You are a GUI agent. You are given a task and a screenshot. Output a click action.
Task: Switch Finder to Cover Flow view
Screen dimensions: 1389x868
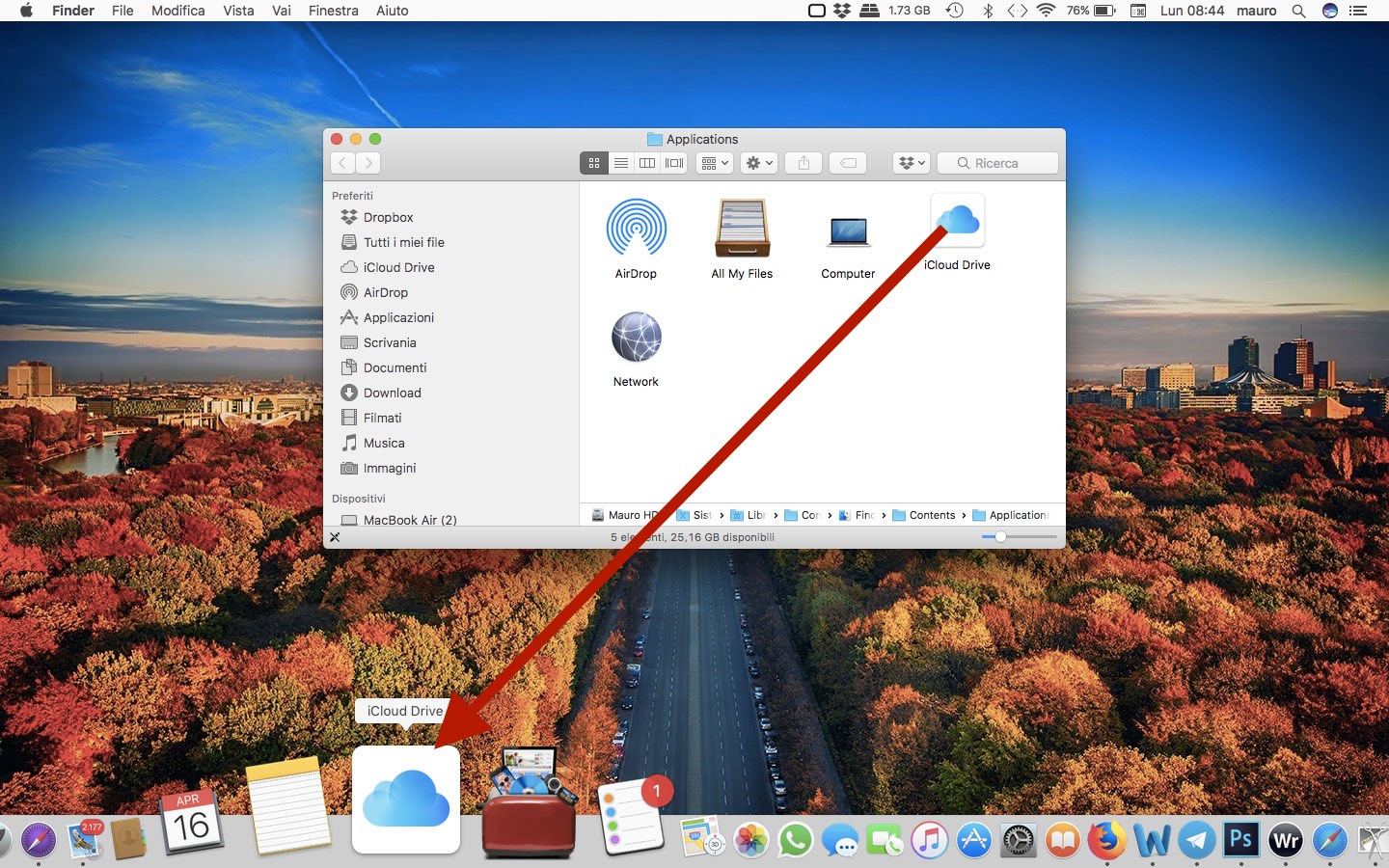coord(674,163)
